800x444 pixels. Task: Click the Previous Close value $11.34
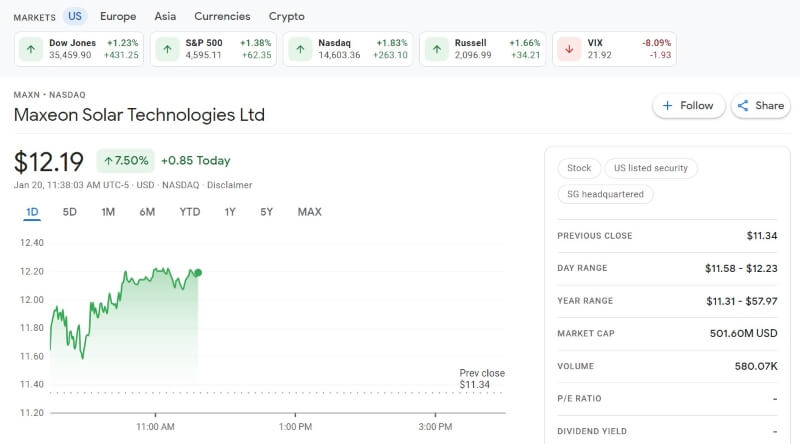pyautogui.click(x=762, y=236)
